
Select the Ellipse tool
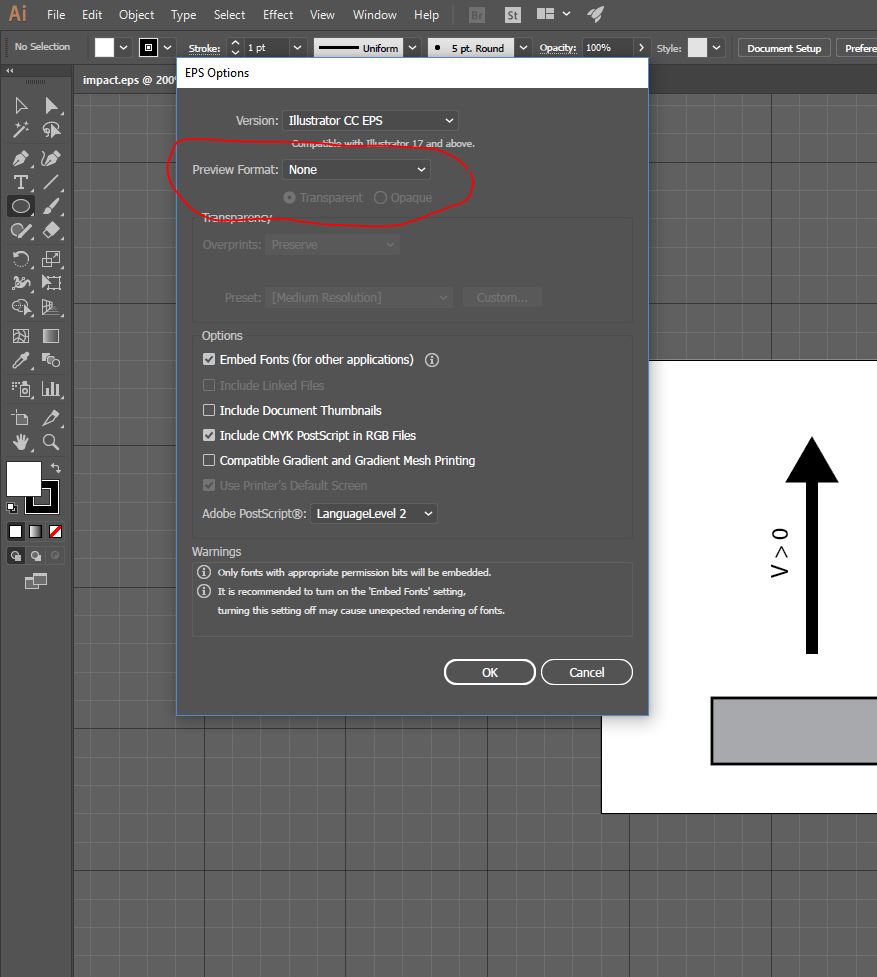(x=21, y=206)
